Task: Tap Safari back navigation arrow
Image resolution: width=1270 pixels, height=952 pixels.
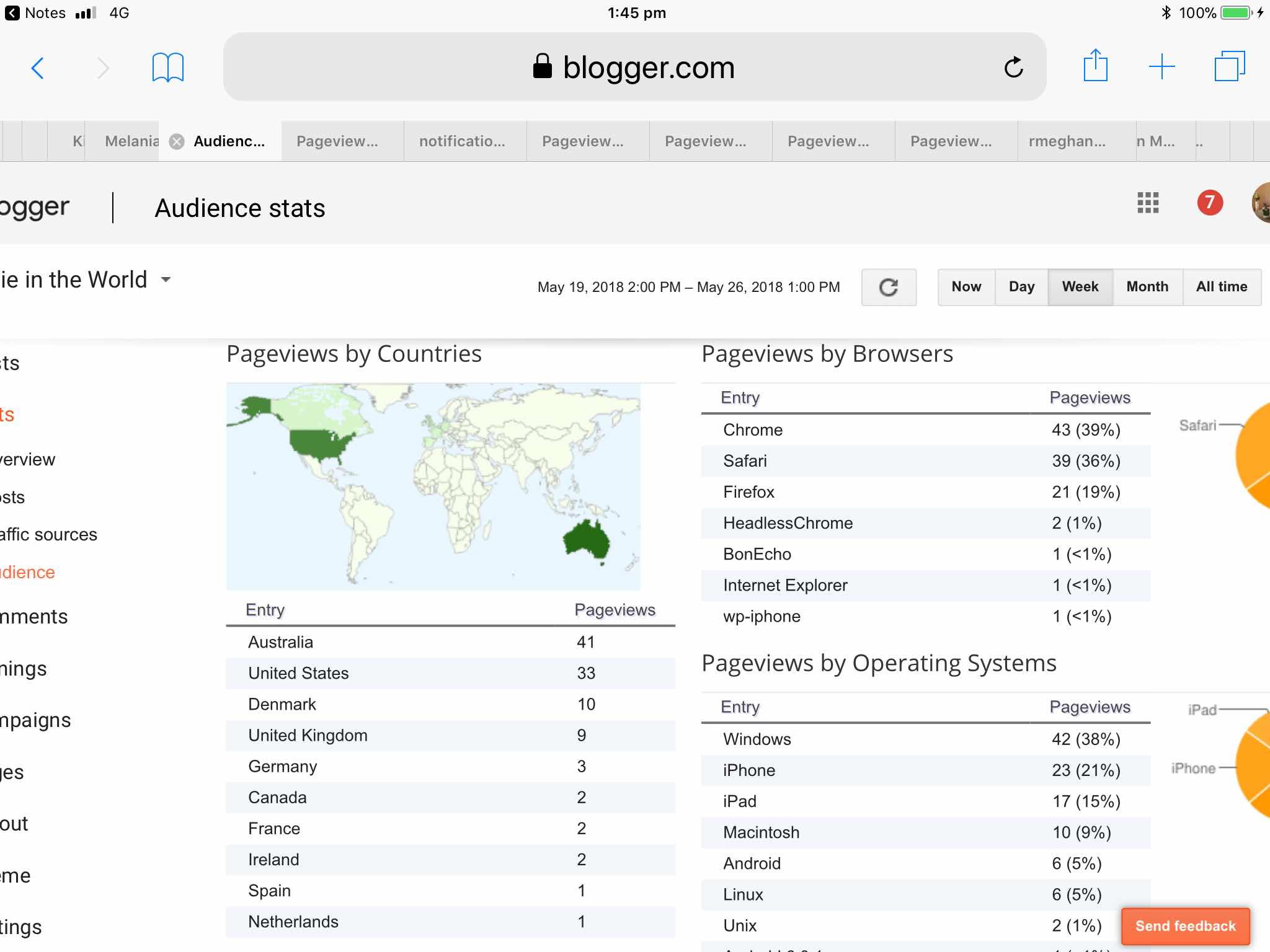Action: pos(38,68)
